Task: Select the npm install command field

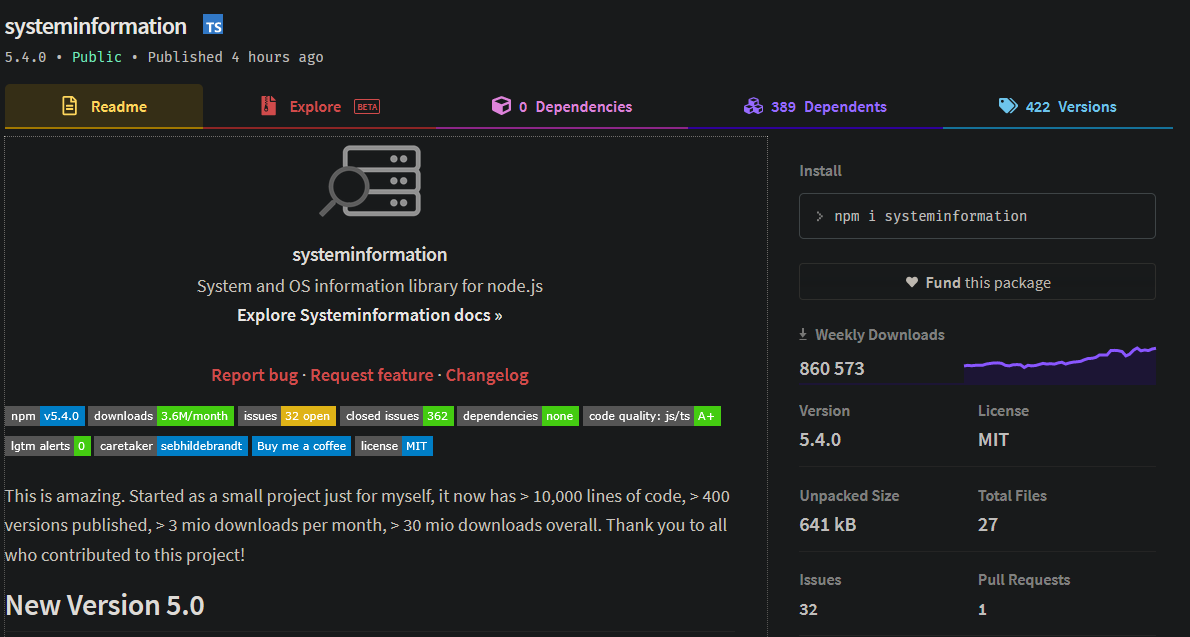Action: [977, 216]
